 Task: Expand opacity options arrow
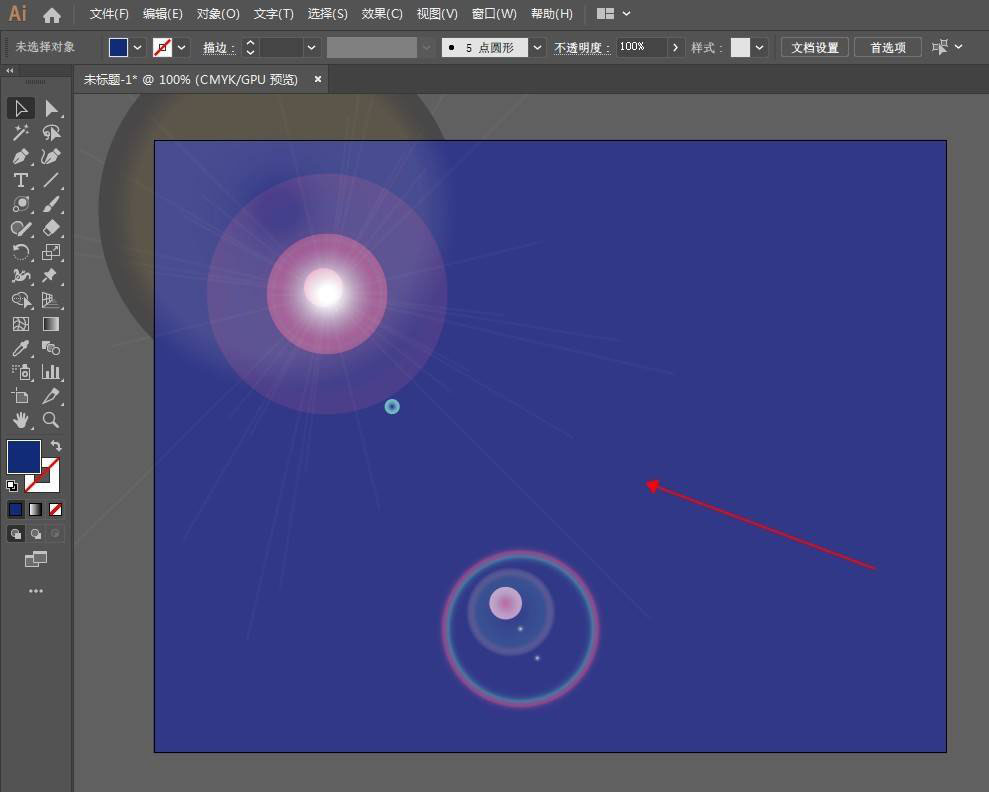point(676,48)
